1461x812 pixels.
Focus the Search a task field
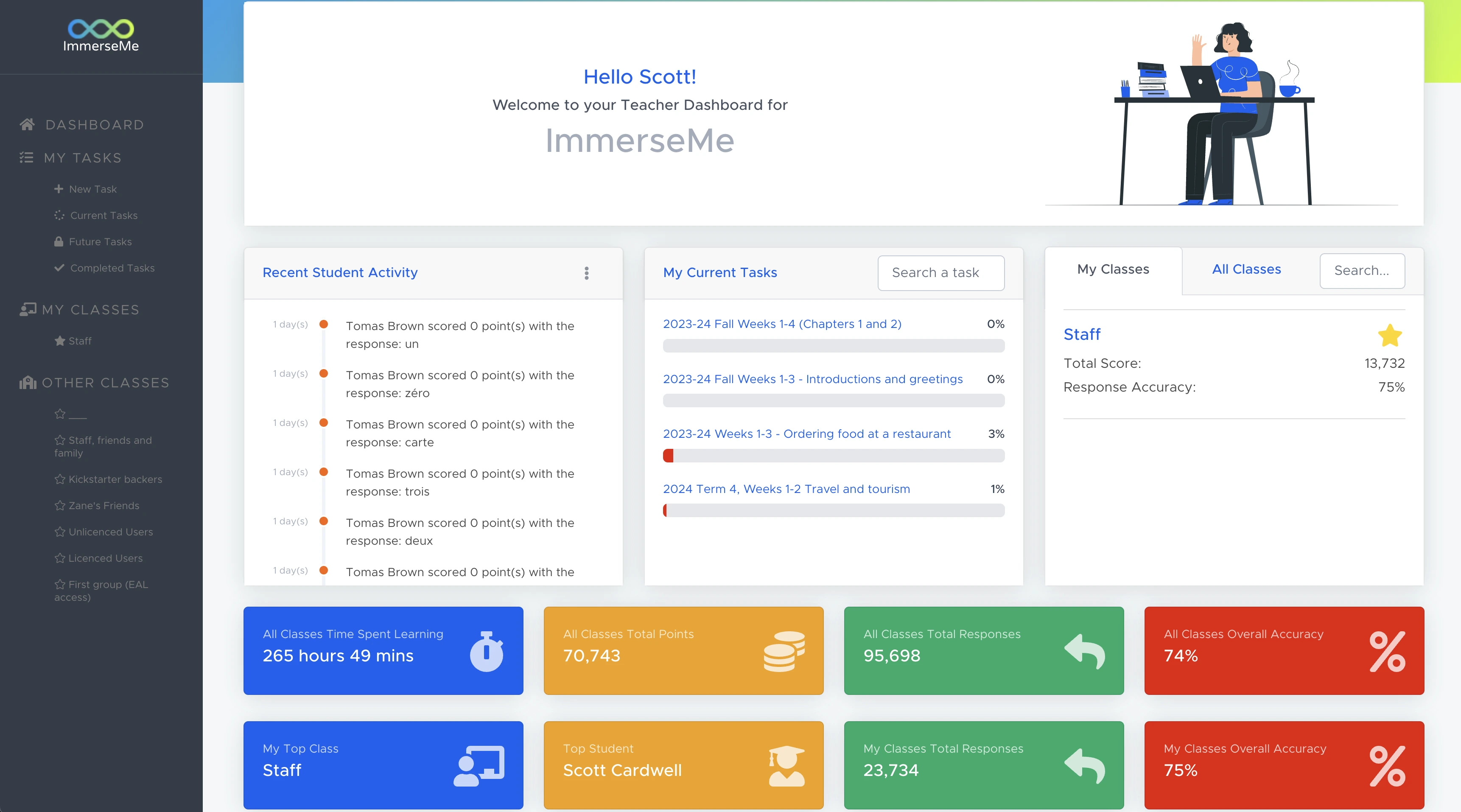click(x=941, y=273)
